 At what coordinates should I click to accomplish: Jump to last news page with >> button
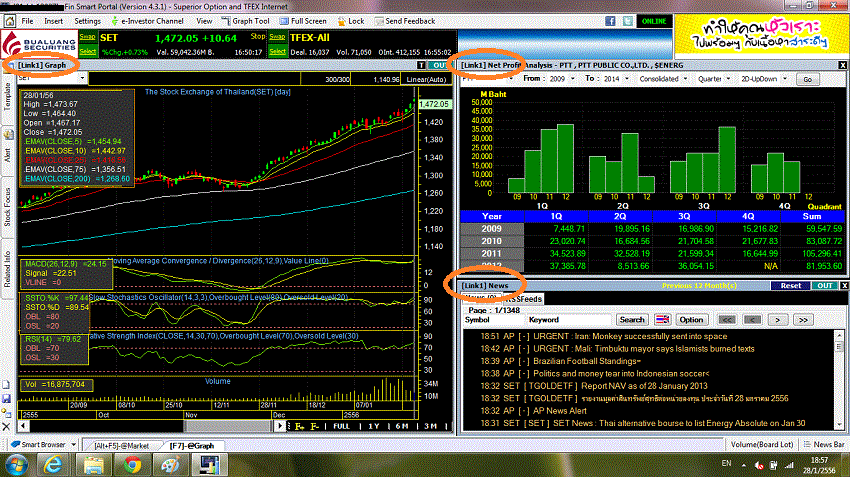[x=803, y=320]
